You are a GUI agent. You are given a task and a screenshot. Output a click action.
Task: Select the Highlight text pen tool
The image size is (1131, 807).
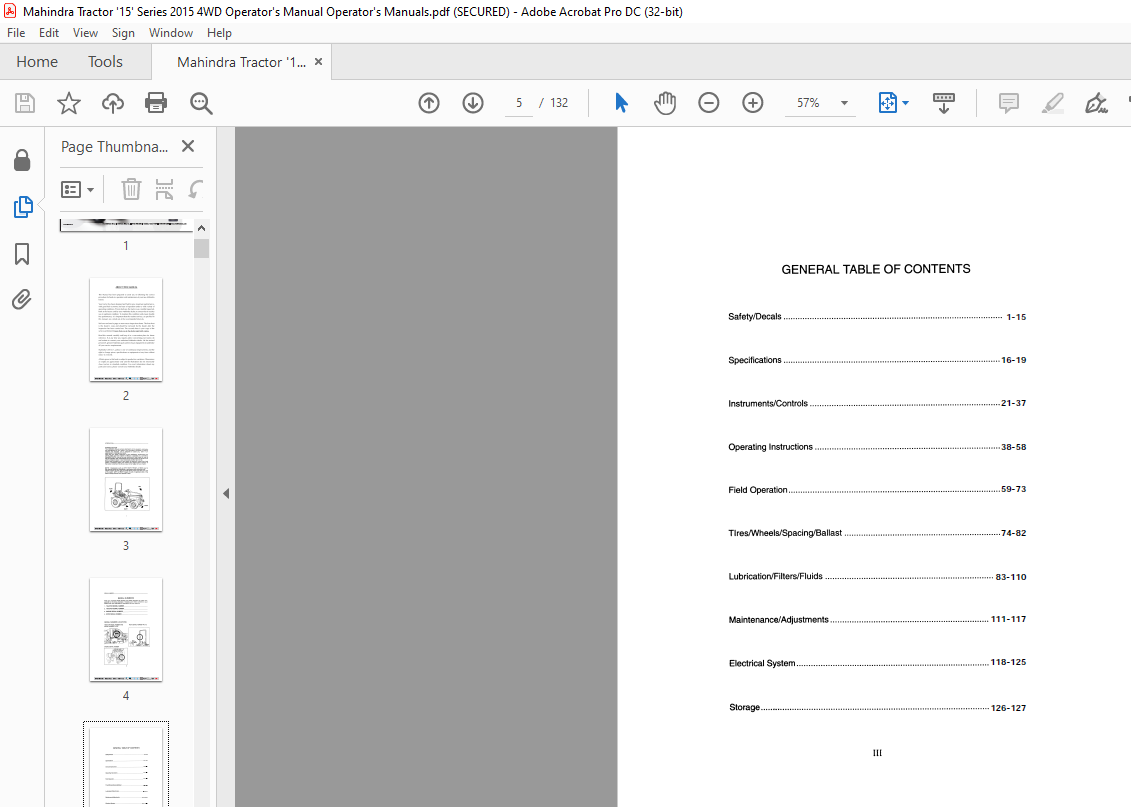pyautogui.click(x=1053, y=103)
